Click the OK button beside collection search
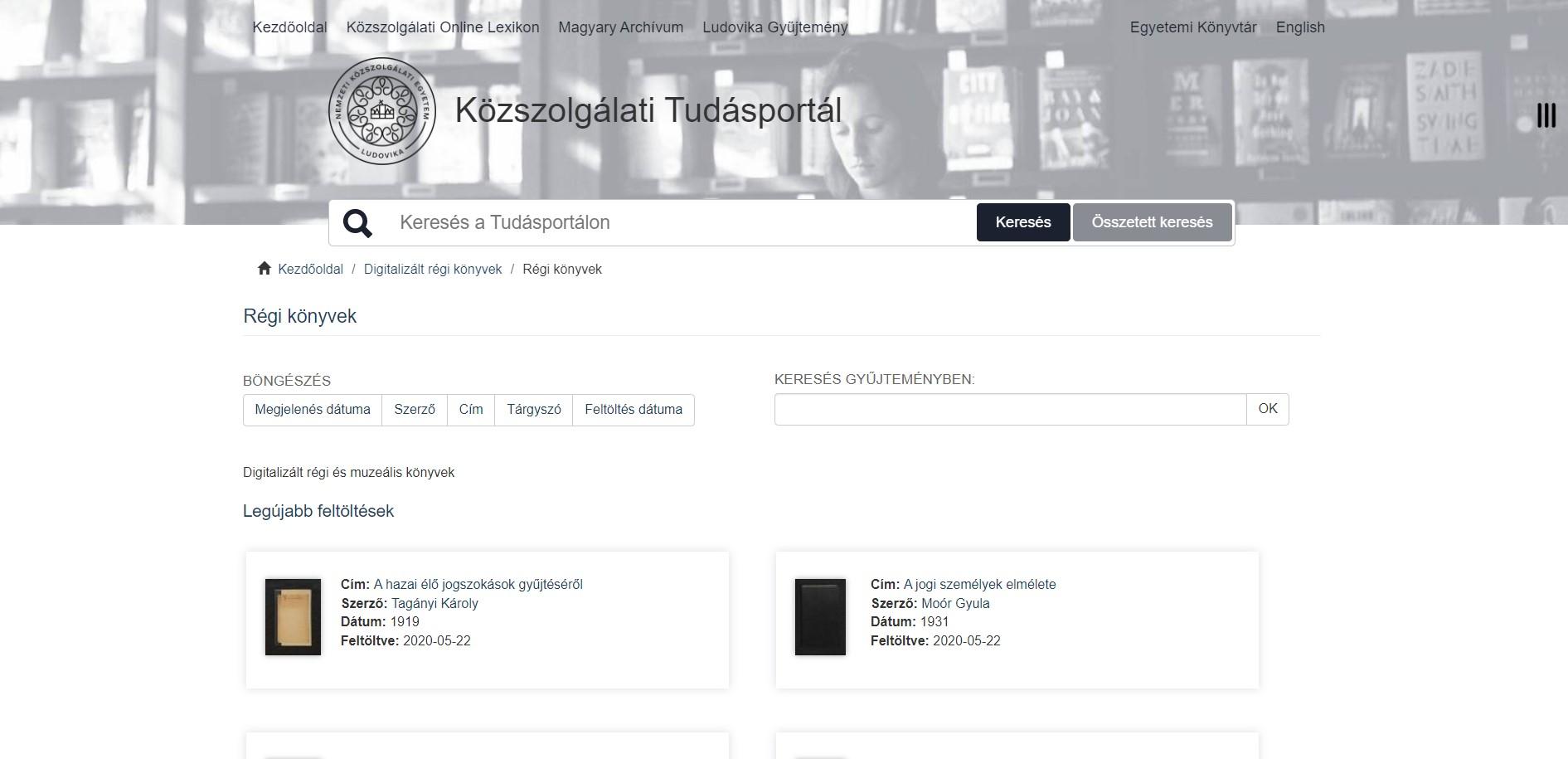Viewport: 1568px width, 759px height. coord(1268,409)
